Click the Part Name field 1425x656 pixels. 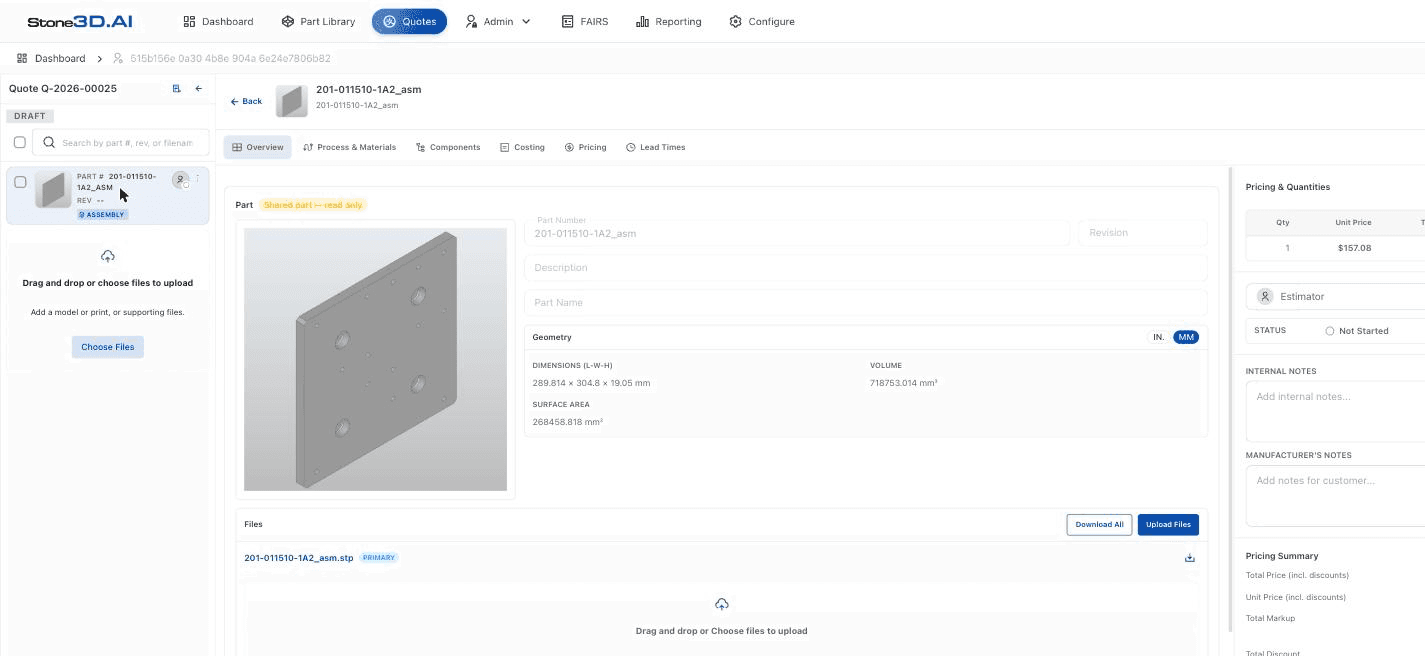(x=865, y=303)
